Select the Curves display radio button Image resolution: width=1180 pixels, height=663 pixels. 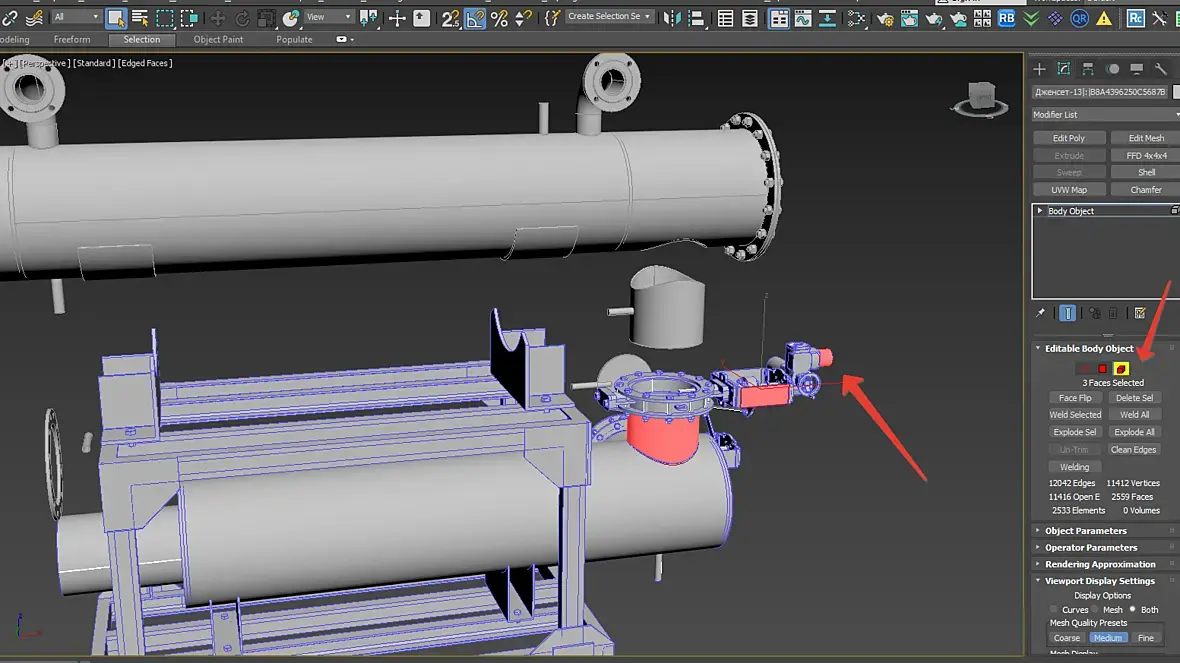pyautogui.click(x=1054, y=609)
